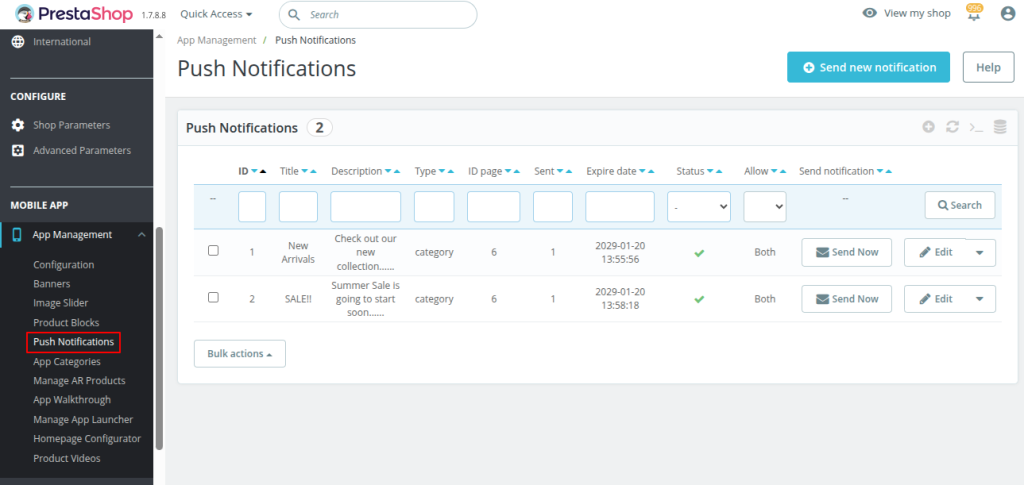Viewport: 1024px width, 485px height.
Task: Click App Management breadcrumb link
Action: click(217, 40)
